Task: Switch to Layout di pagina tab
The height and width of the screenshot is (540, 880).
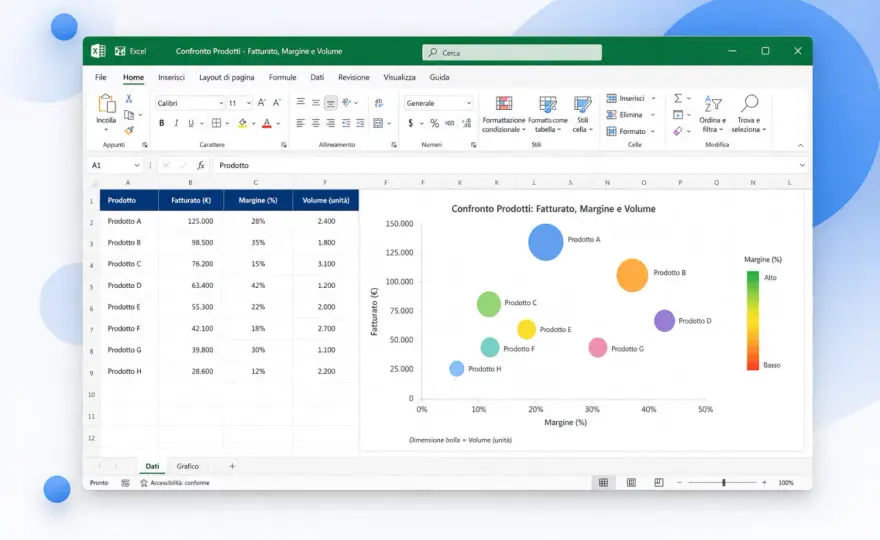Action: click(x=227, y=77)
